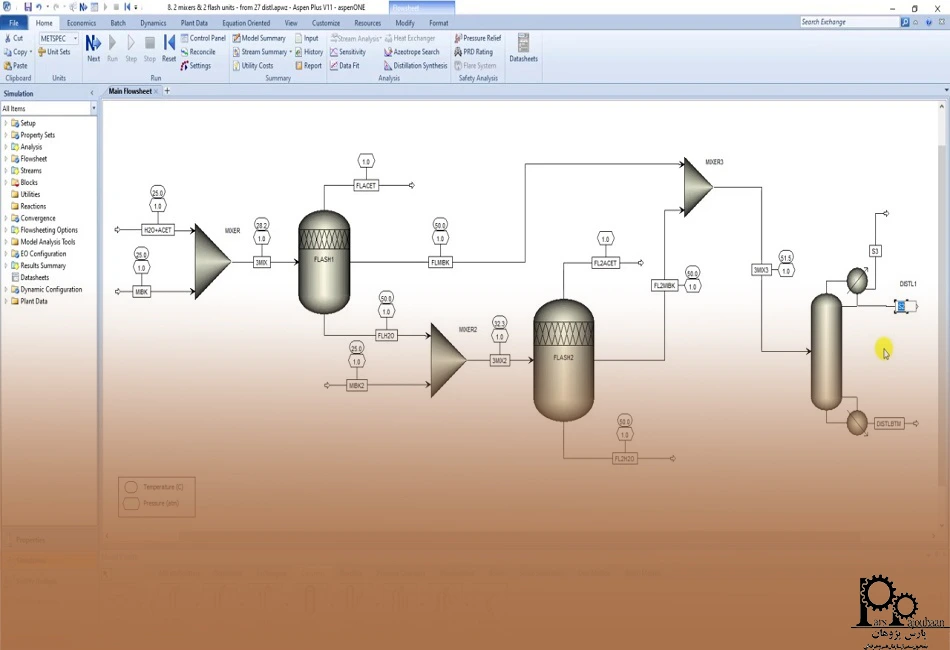
Task: Open PRD Rating
Action: (474, 51)
